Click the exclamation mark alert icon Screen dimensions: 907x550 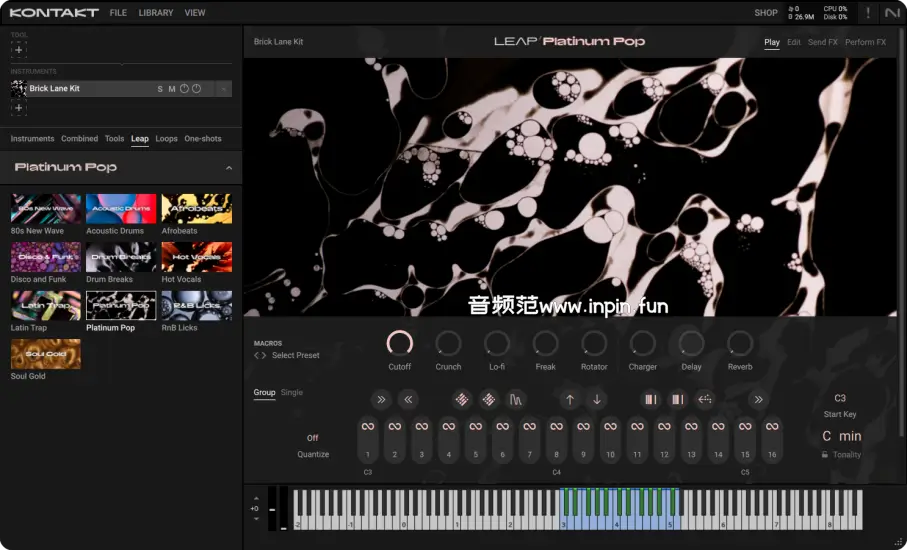click(867, 13)
